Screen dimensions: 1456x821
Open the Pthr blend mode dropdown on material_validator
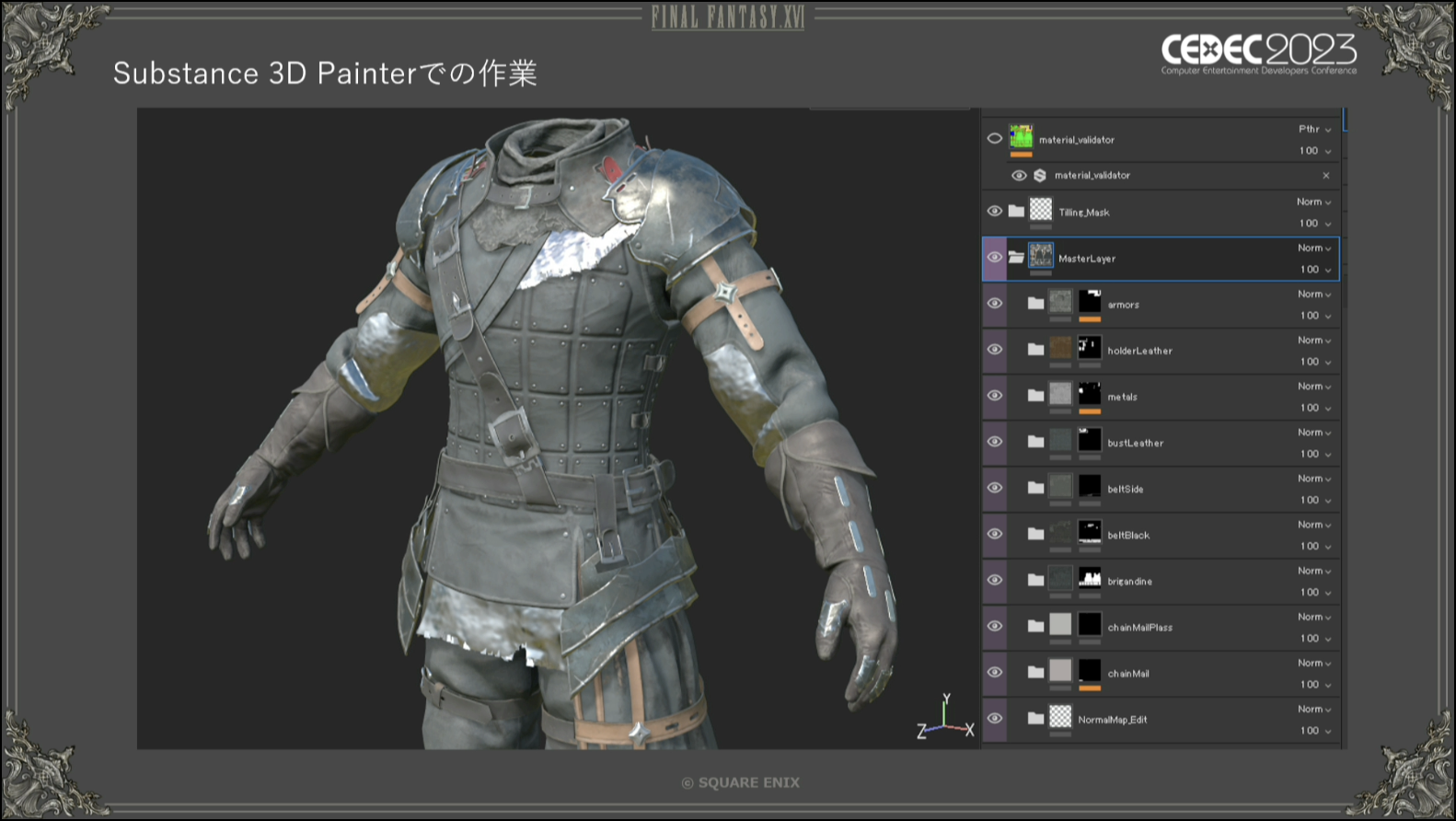click(1315, 129)
